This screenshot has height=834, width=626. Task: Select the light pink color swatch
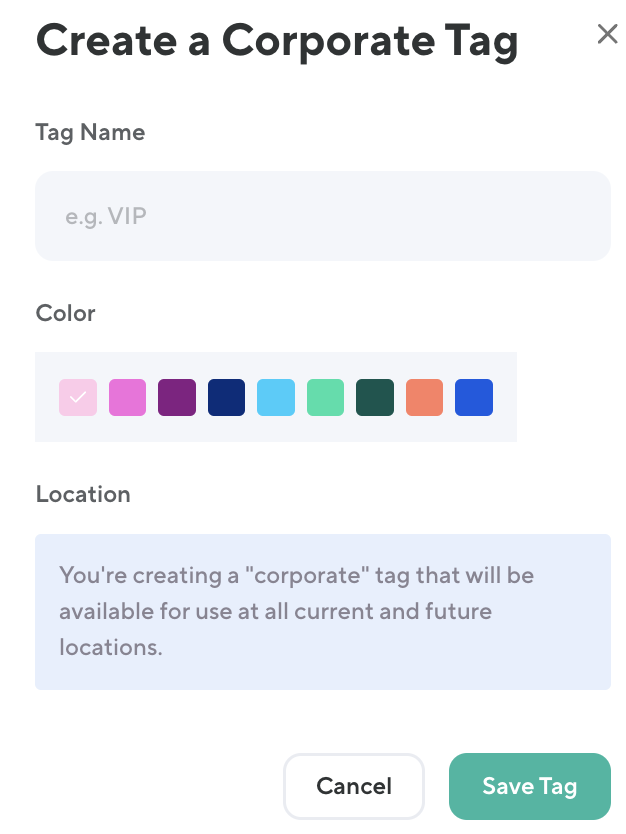pos(78,397)
